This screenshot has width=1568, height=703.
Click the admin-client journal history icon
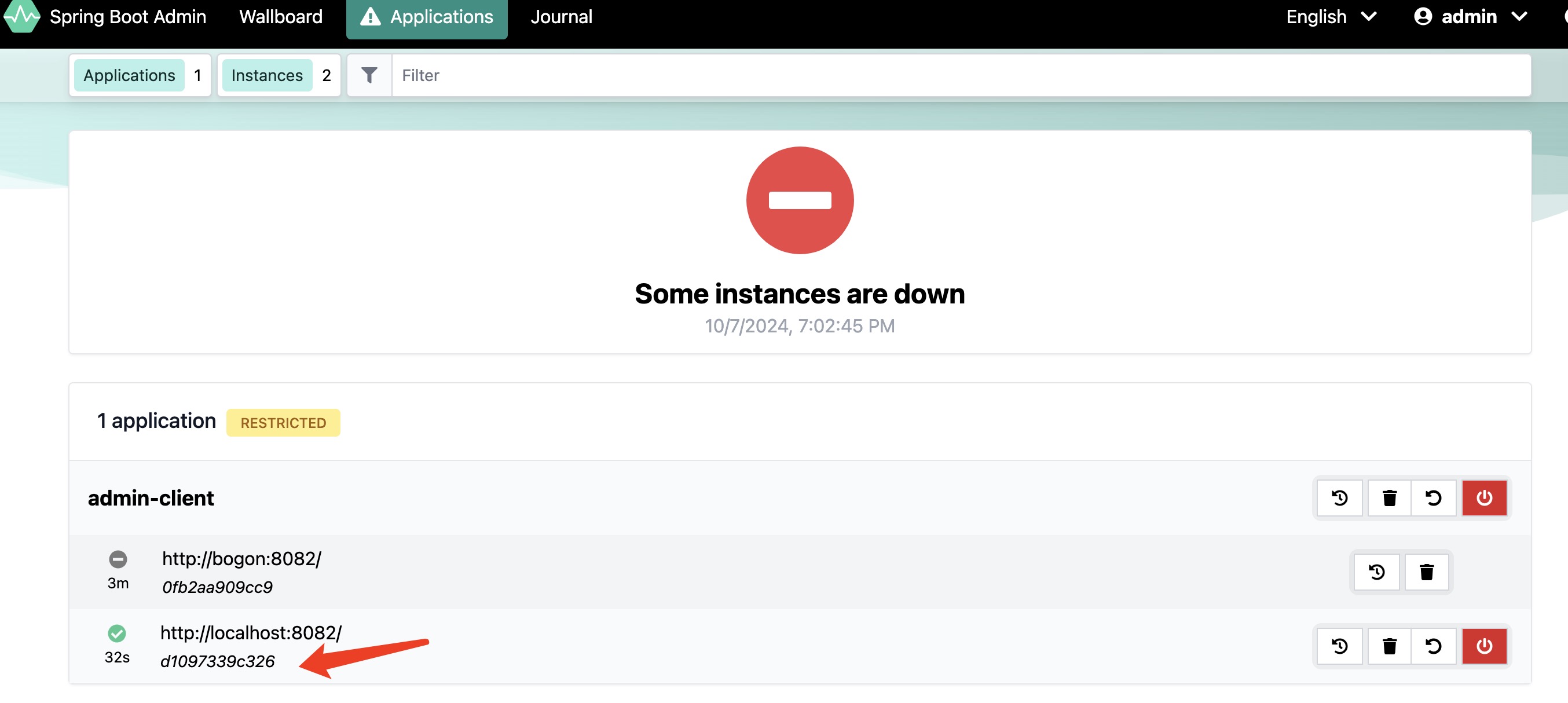[x=1339, y=498]
